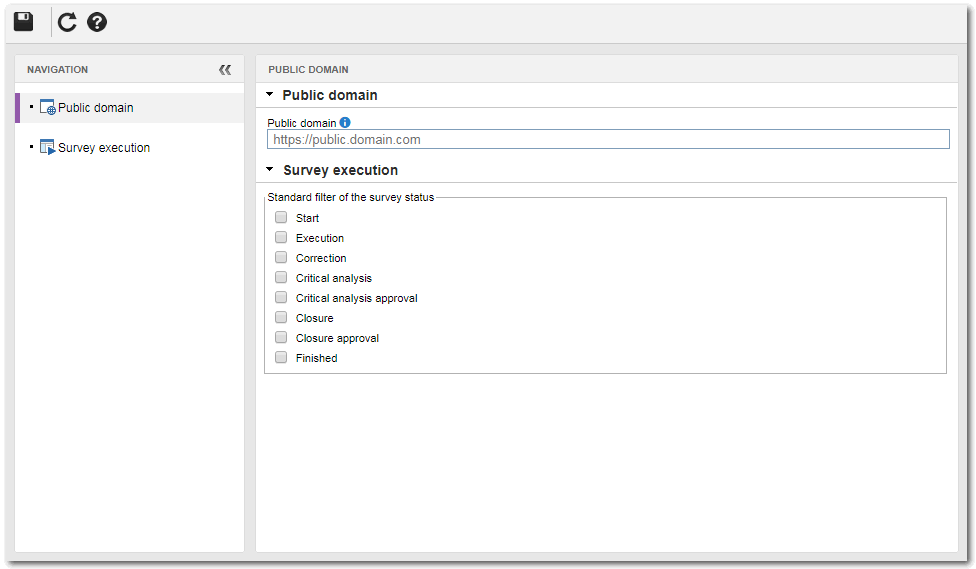The image size is (976, 569).
Task: Select Survey execution in the navigation list
Action: pos(104,148)
